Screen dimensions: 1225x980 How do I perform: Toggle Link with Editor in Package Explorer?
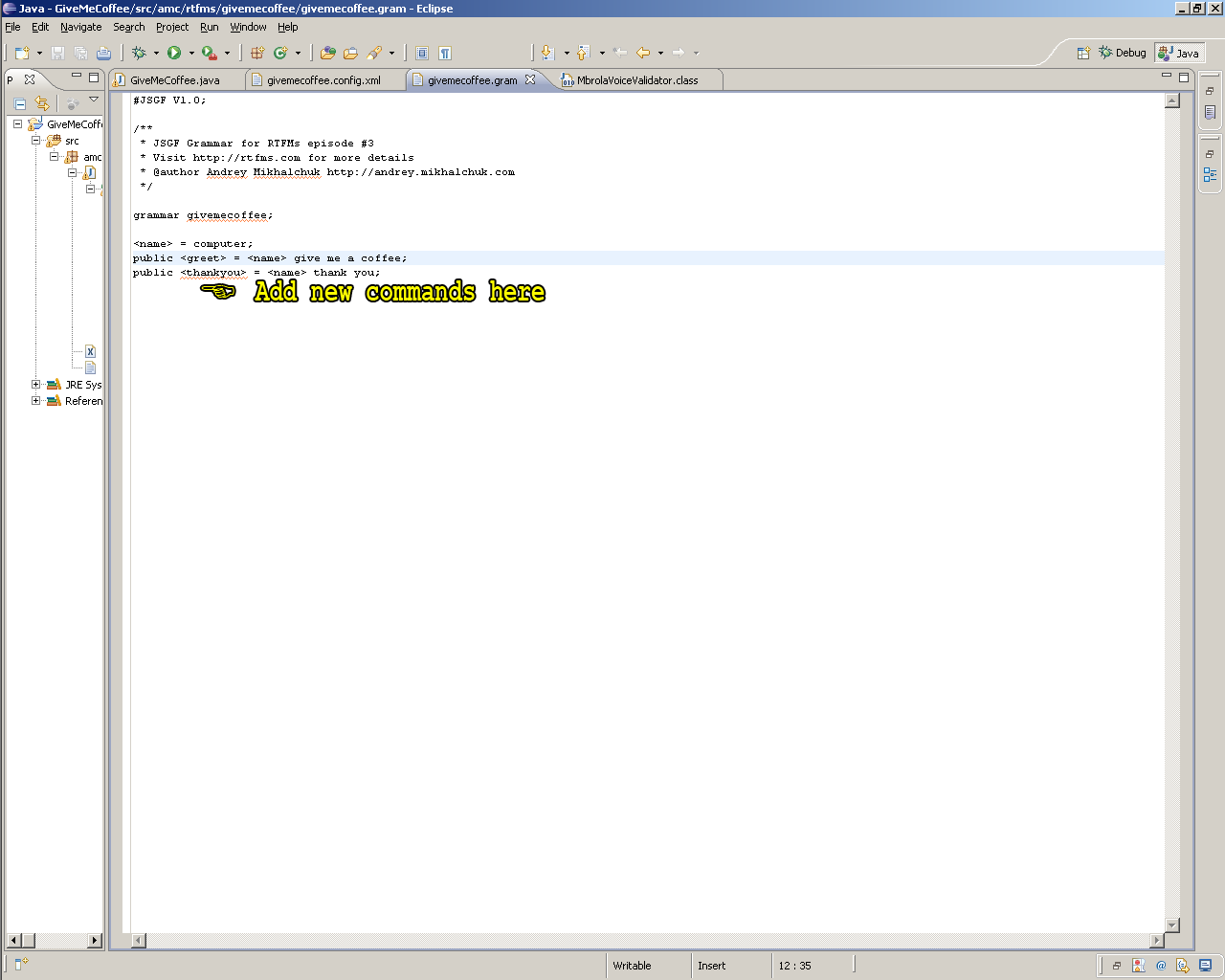(x=42, y=103)
